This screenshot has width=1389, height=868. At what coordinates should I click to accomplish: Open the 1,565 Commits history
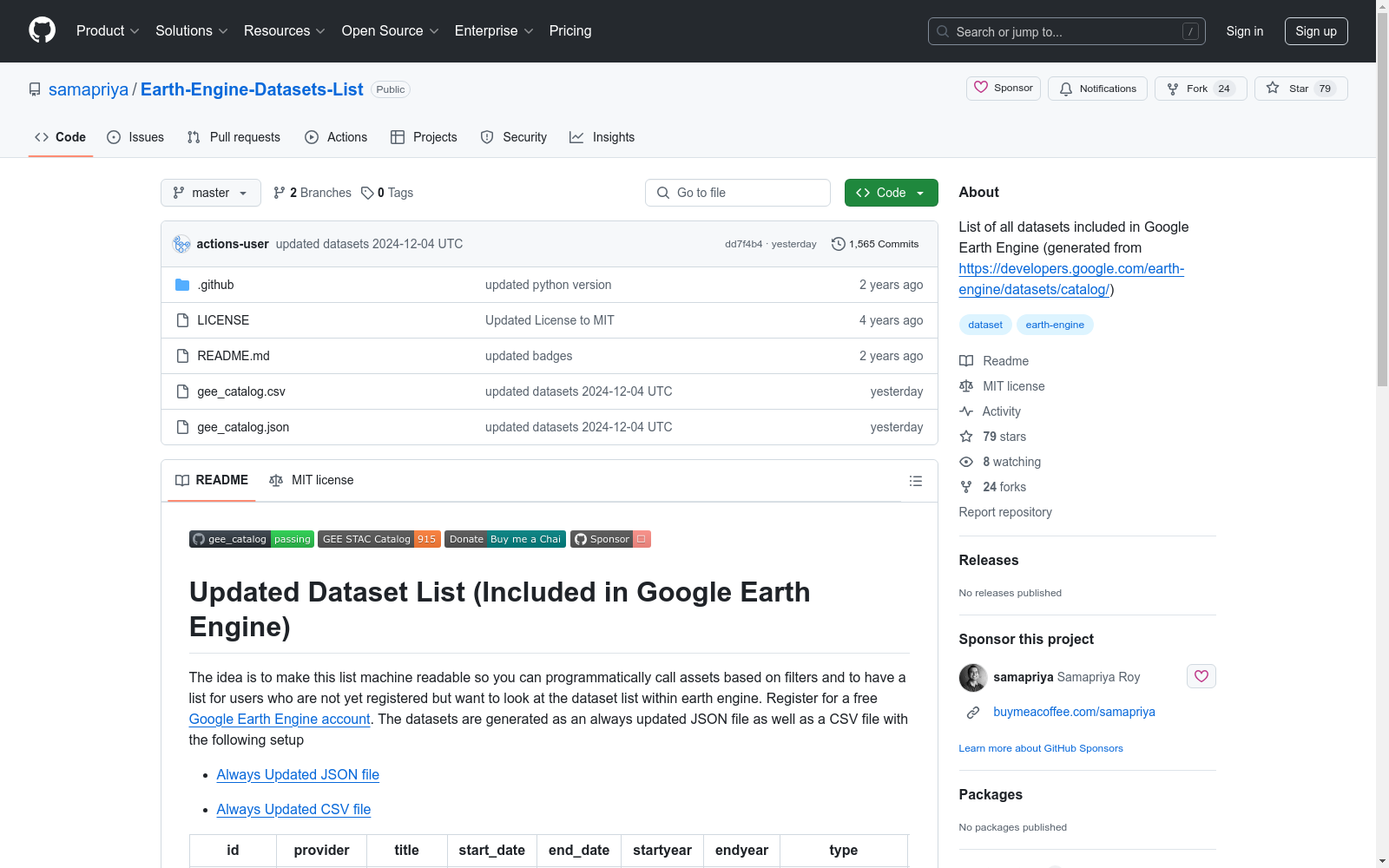(x=875, y=244)
